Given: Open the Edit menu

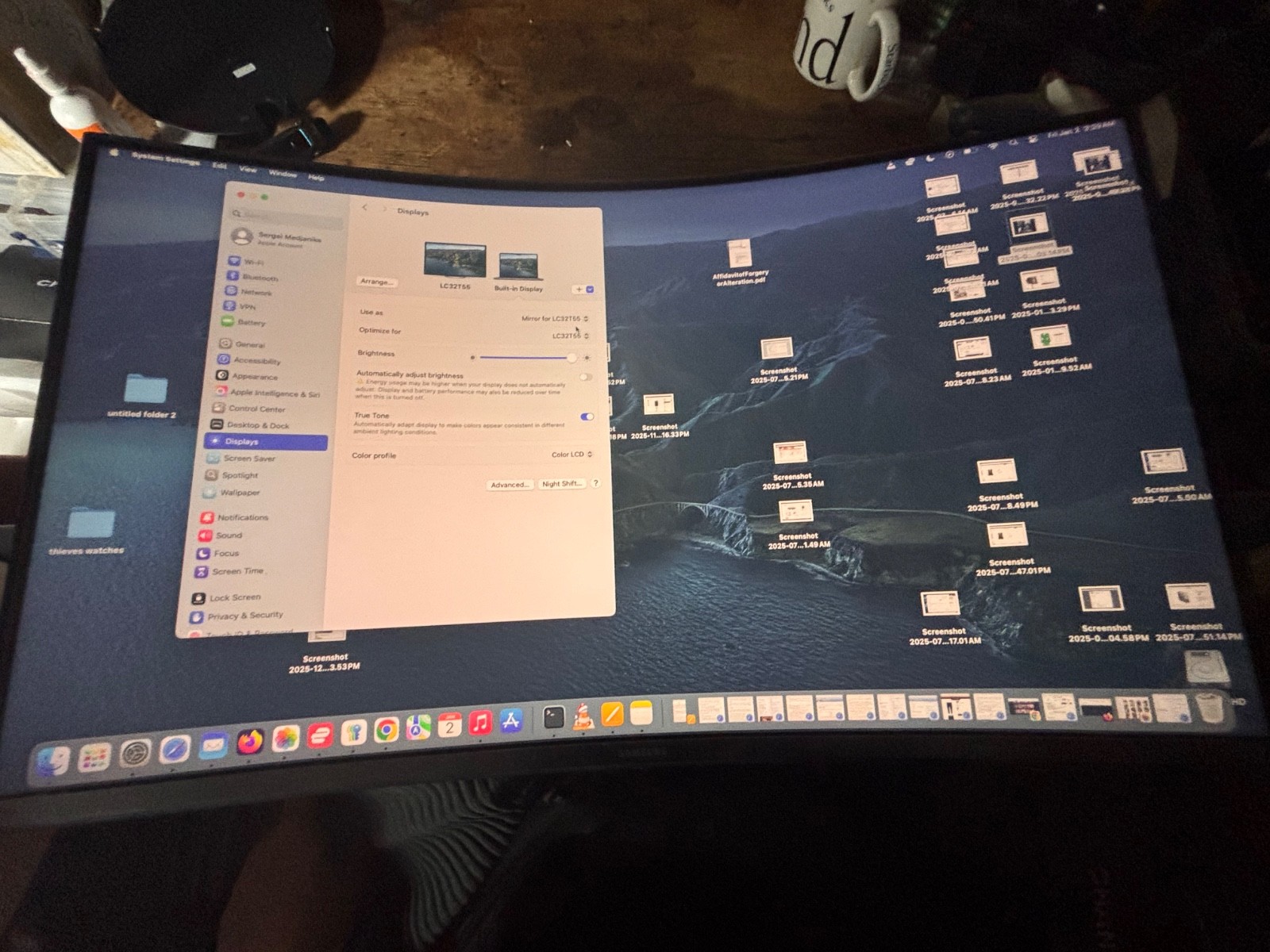Looking at the screenshot, I should point(219,166).
